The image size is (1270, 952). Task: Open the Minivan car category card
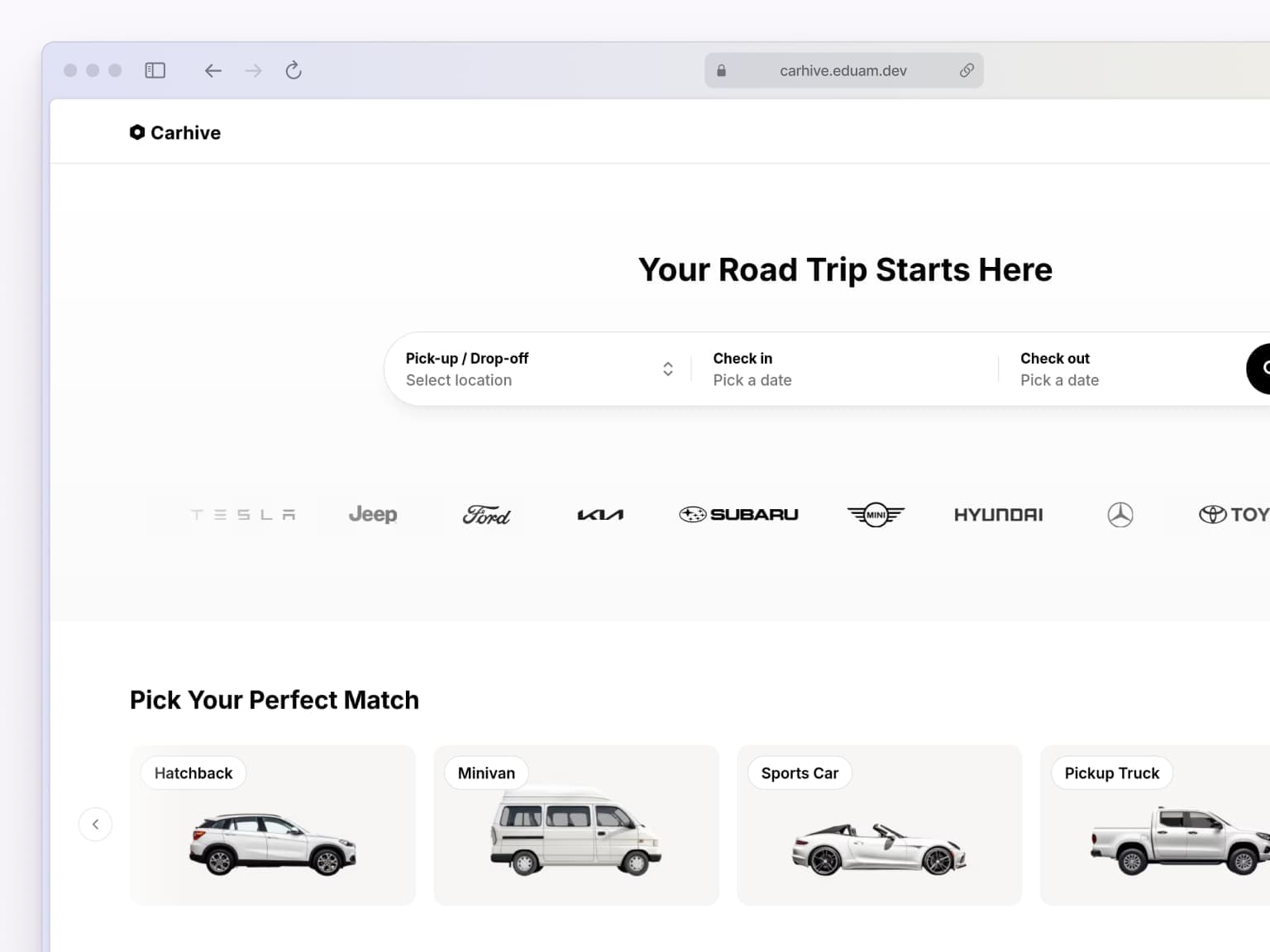pyautogui.click(x=576, y=825)
